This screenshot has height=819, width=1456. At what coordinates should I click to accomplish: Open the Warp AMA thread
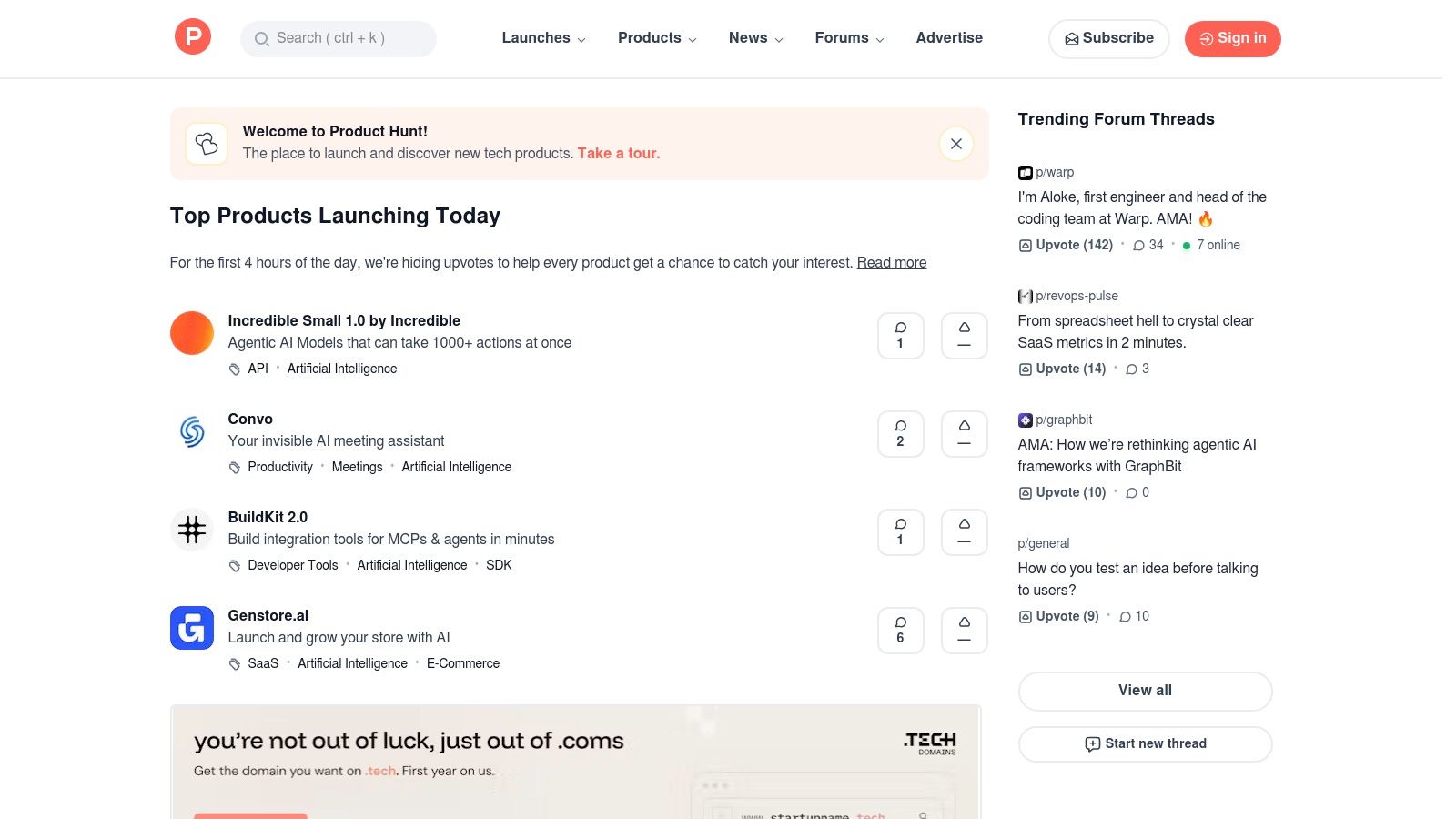[x=1142, y=207]
